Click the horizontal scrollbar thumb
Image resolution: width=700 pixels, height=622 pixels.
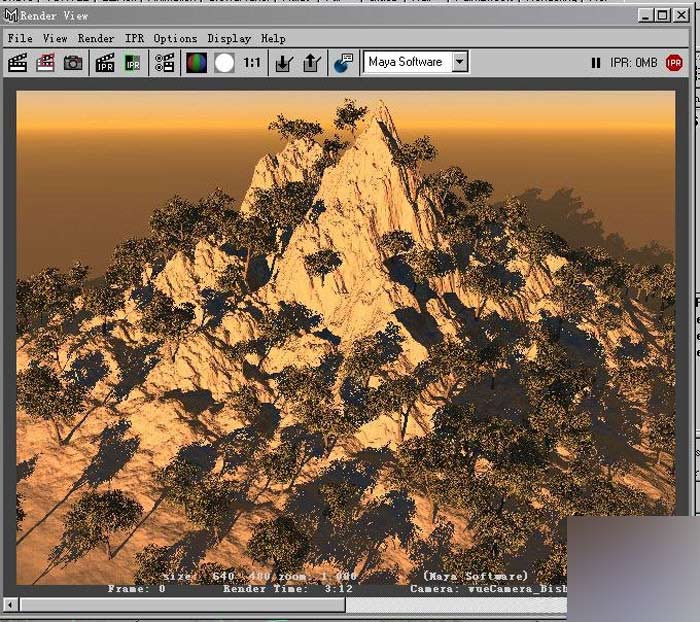pos(183,605)
